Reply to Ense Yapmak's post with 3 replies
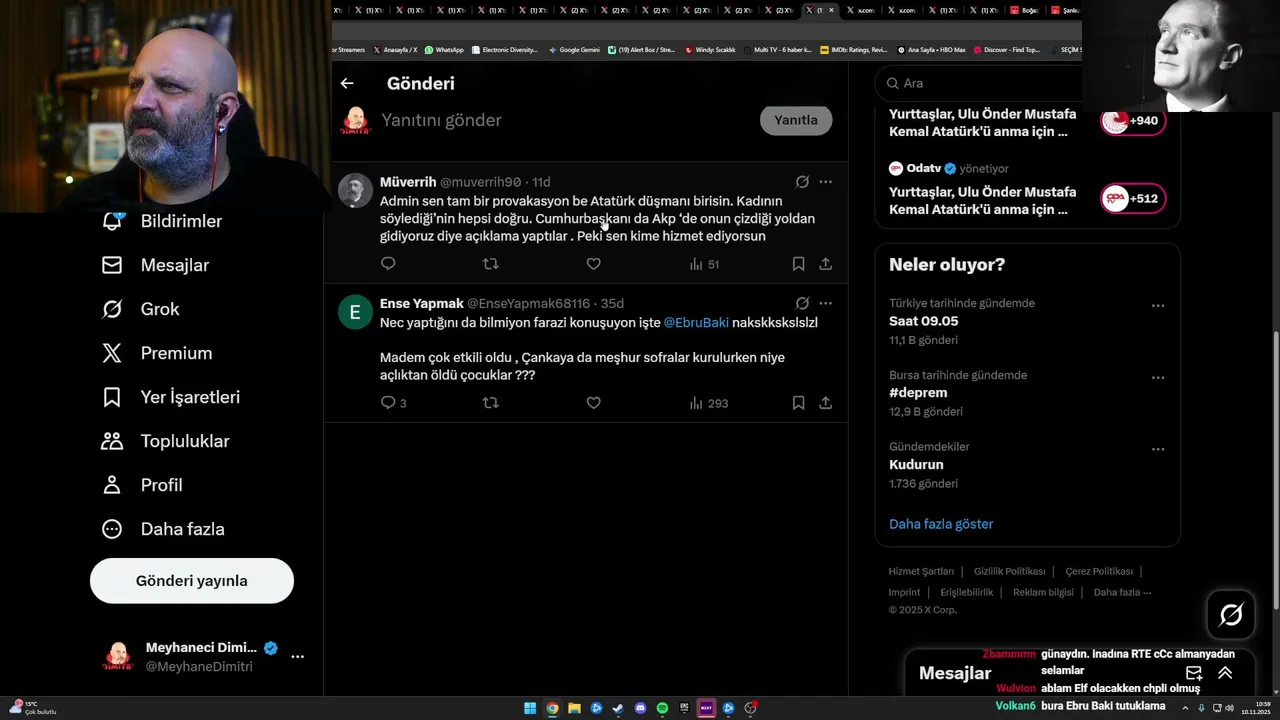Image resolution: width=1280 pixels, height=720 pixels. 393,403
